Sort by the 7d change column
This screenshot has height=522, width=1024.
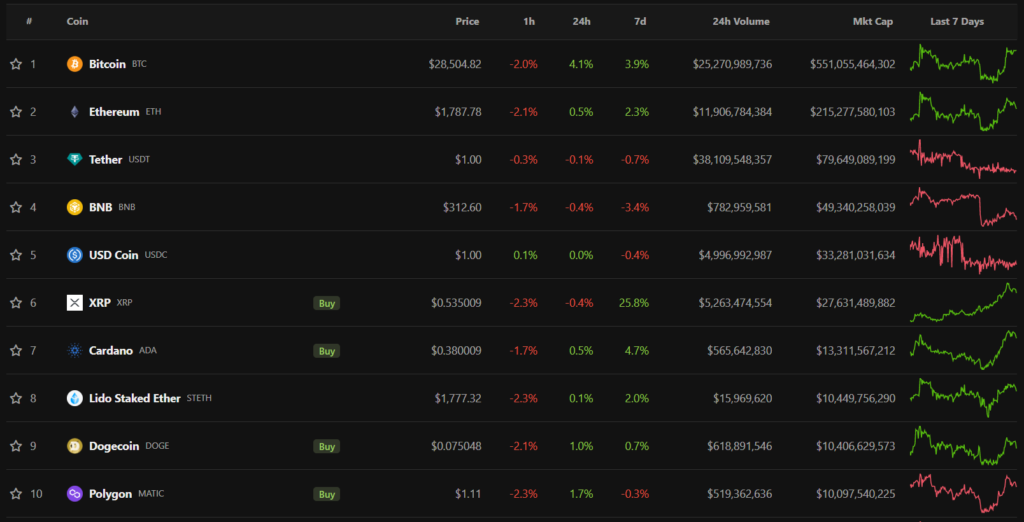coord(639,21)
